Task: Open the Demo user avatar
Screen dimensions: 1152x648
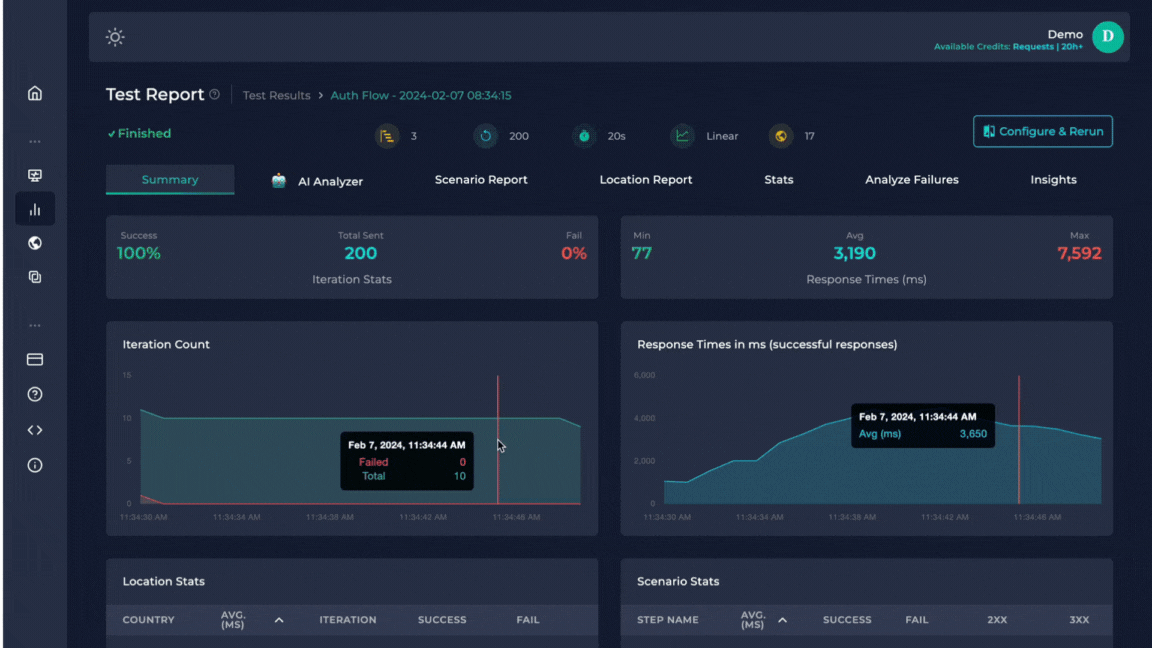Action: (x=1107, y=37)
